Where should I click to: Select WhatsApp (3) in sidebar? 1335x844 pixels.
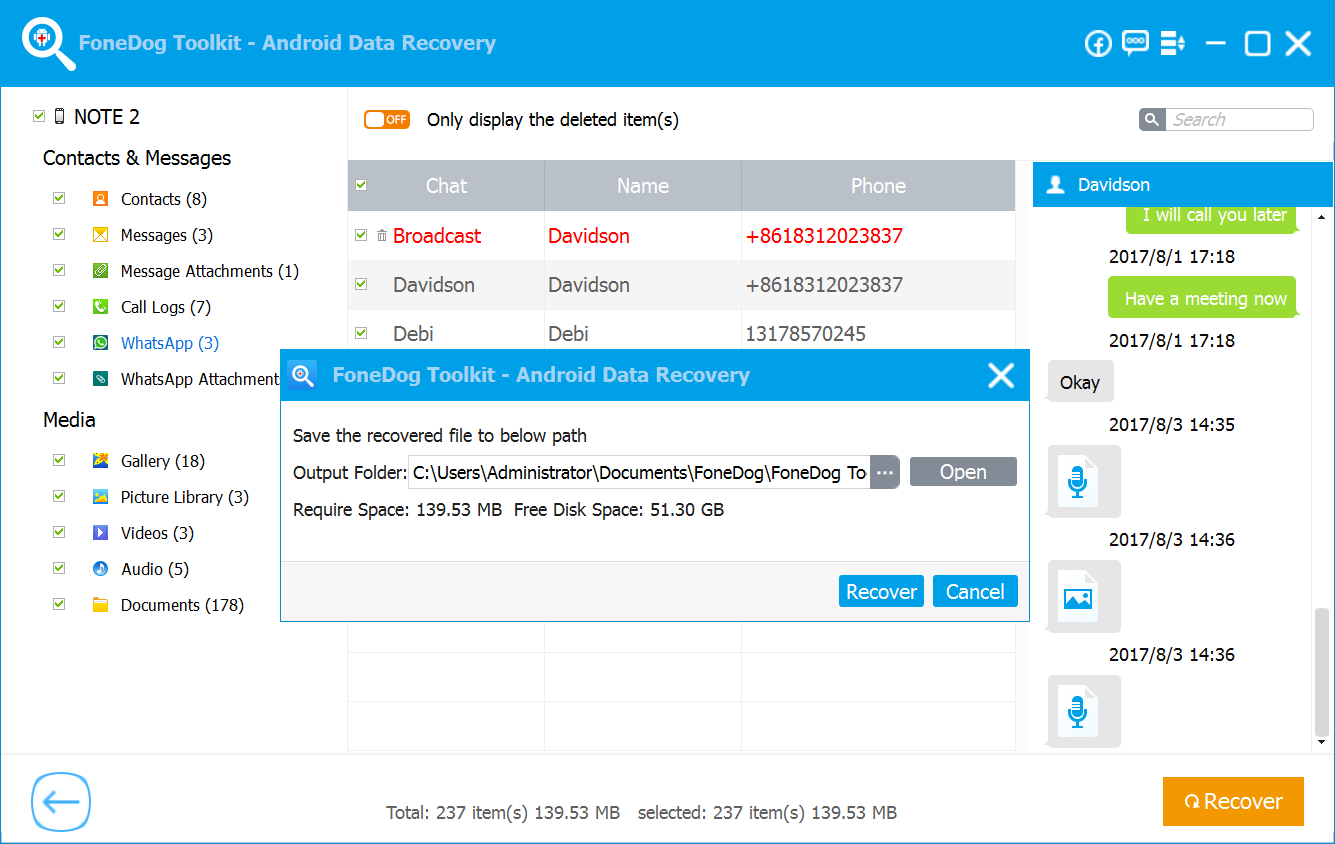[170, 343]
